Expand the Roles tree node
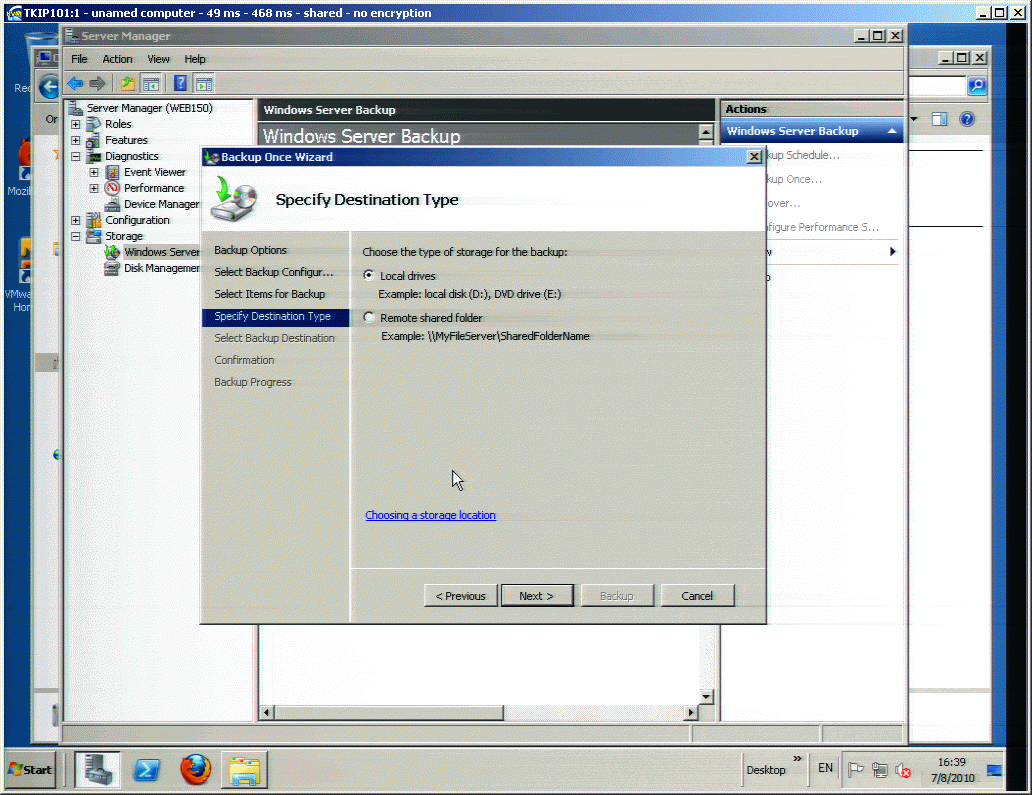The width and height of the screenshot is (1032, 795). [76, 124]
